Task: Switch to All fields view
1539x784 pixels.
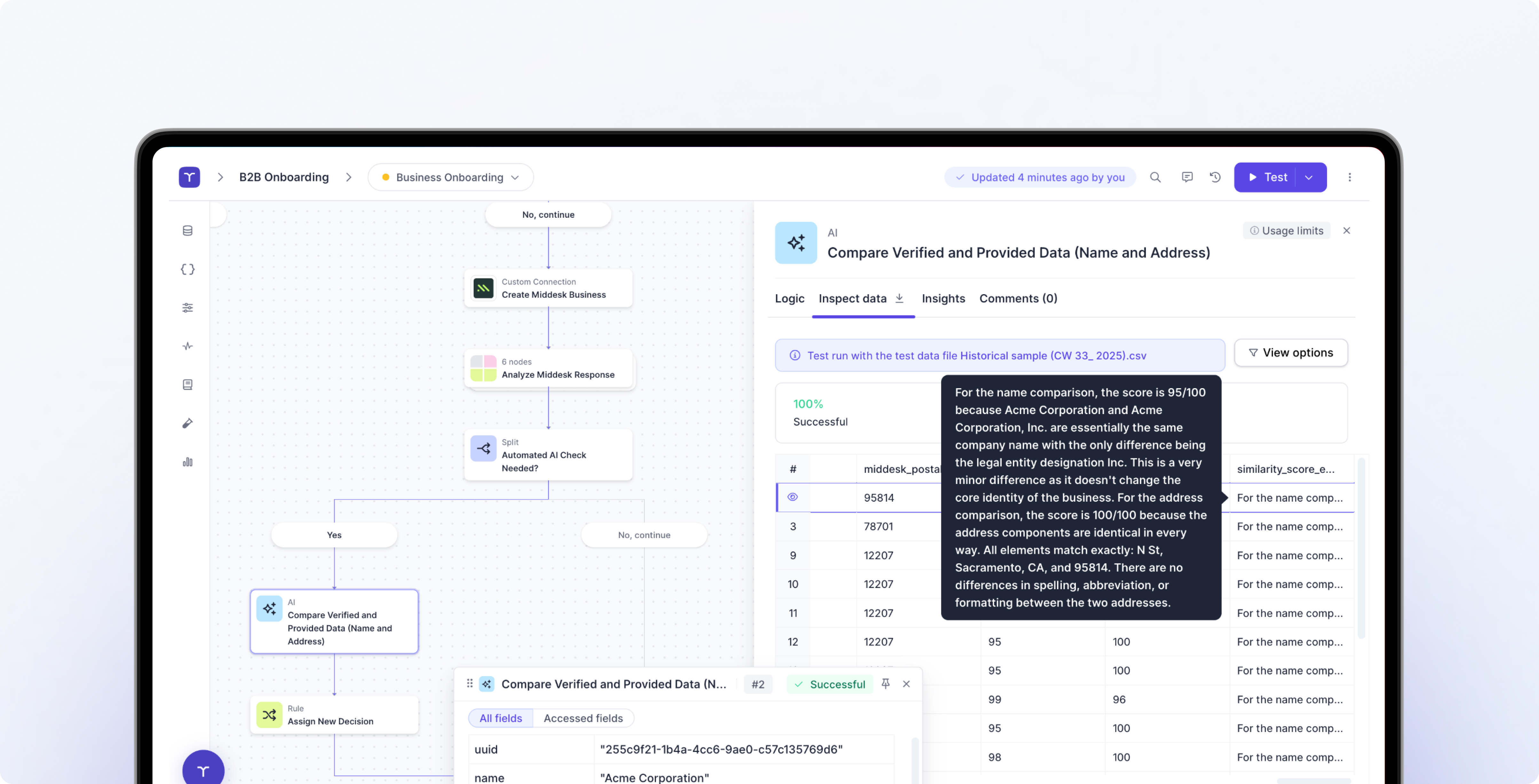Action: pos(501,718)
